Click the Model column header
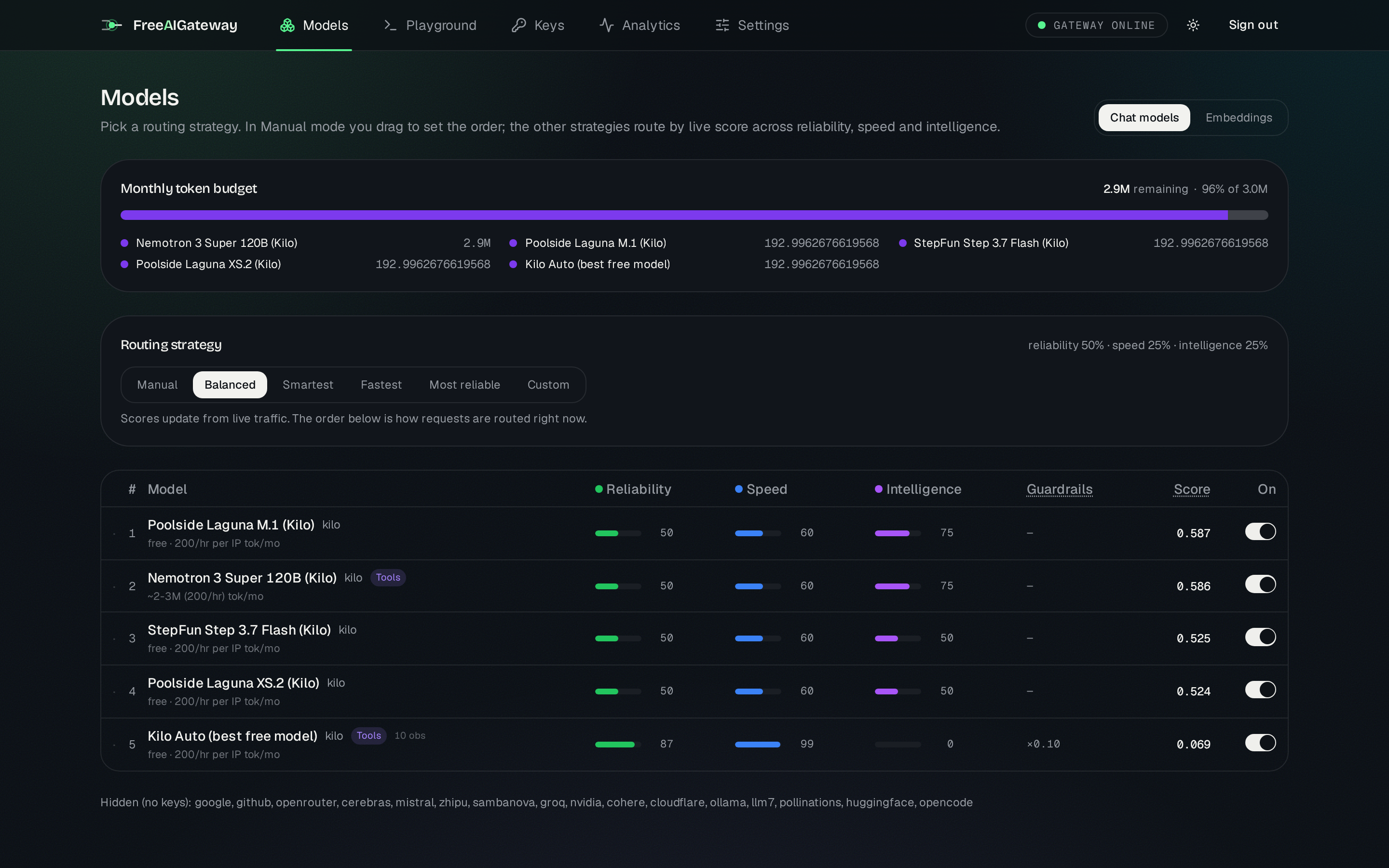1389x868 pixels. [x=167, y=489]
